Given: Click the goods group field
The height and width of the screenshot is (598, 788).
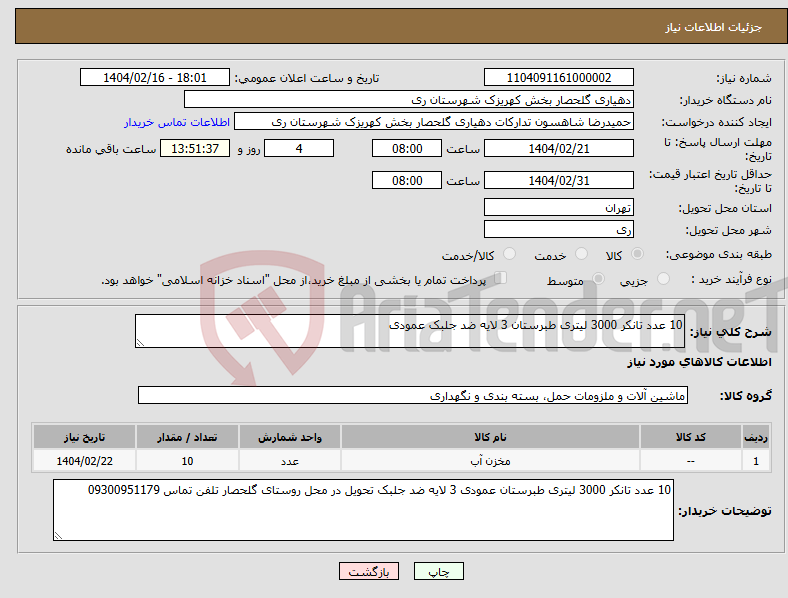Looking at the screenshot, I should click(x=413, y=395).
